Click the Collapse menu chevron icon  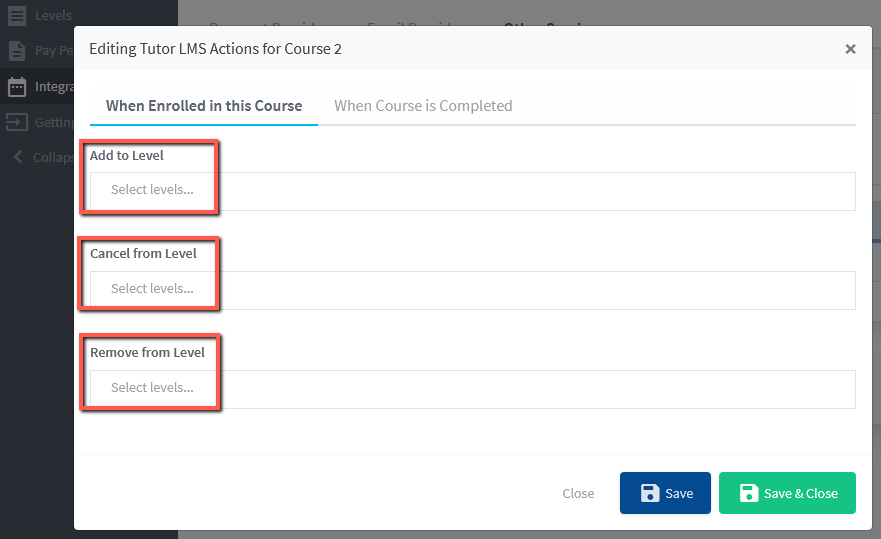17,157
